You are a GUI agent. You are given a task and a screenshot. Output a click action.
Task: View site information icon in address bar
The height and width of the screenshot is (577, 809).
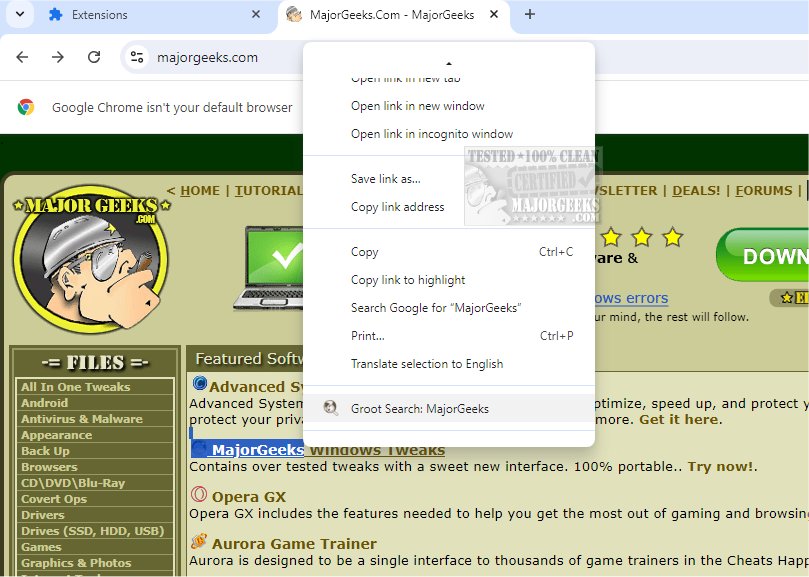pos(137,57)
